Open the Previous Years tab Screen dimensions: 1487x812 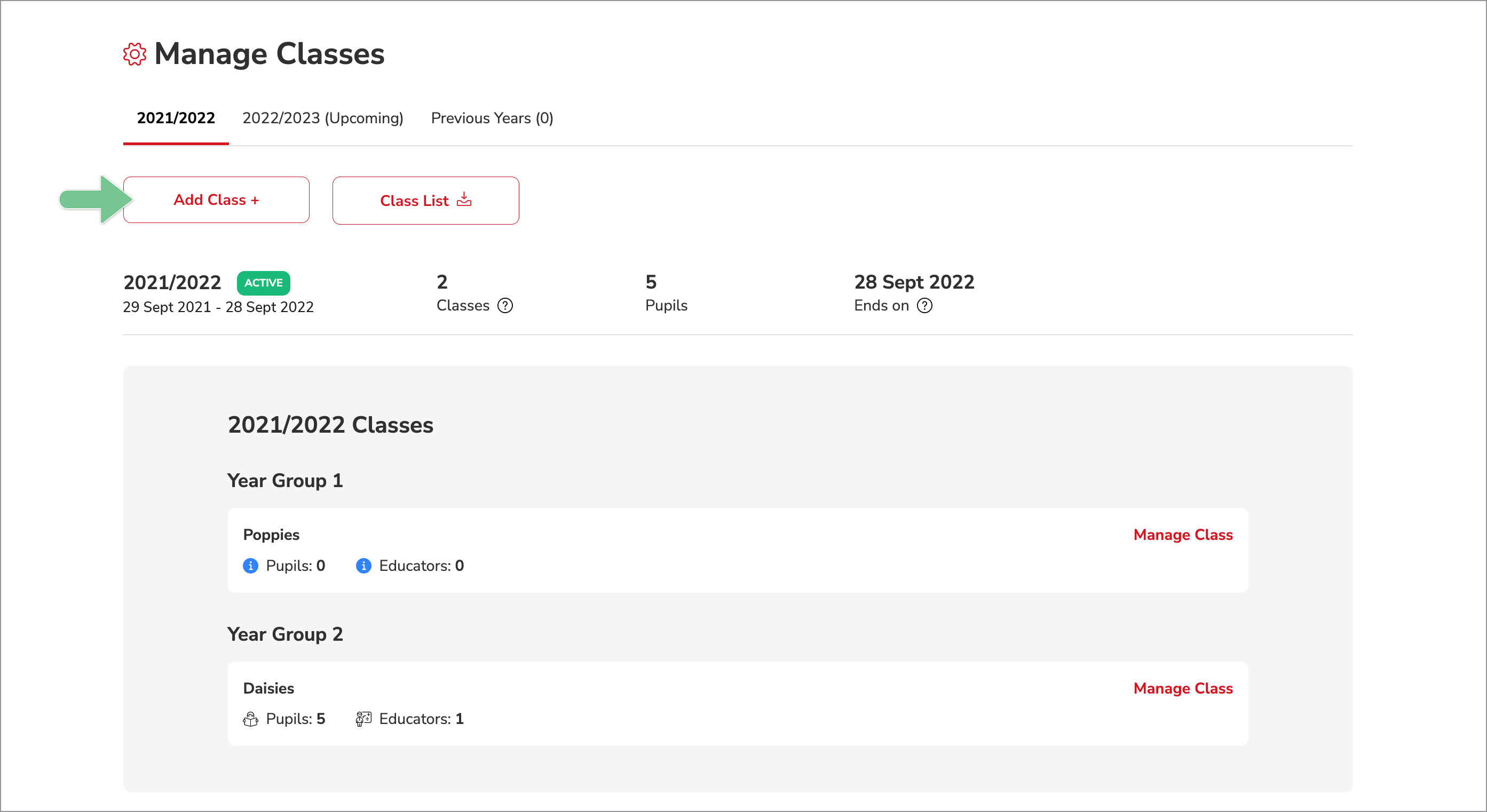(492, 118)
